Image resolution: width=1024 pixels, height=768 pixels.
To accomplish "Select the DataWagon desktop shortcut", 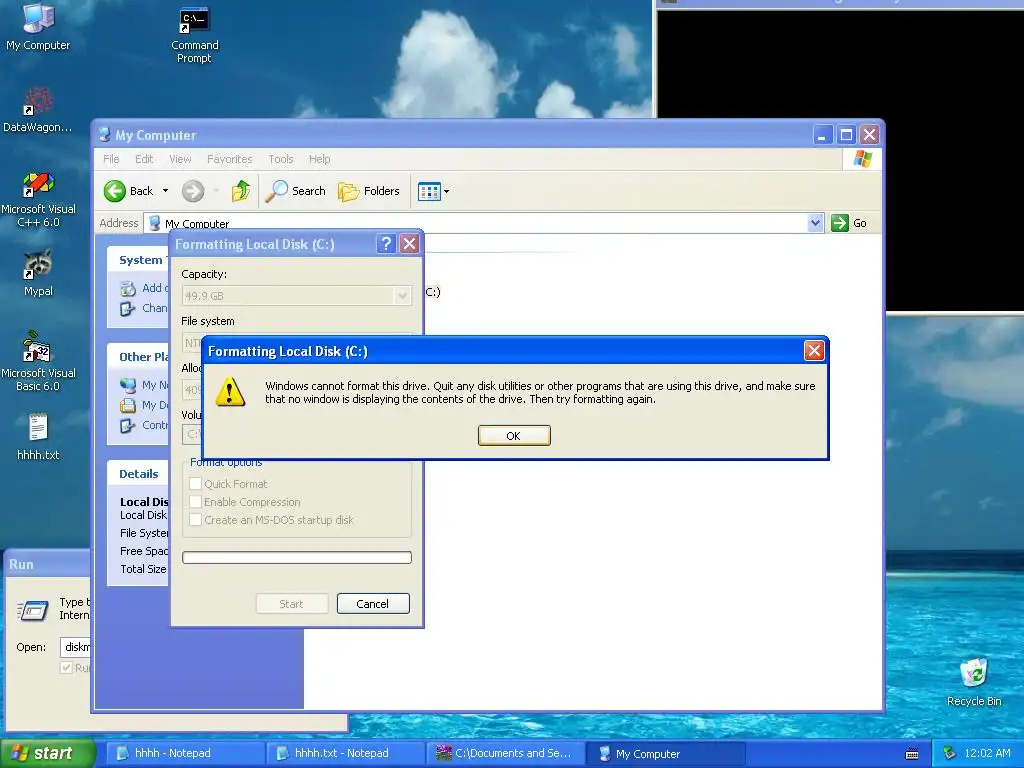I will pos(37,110).
